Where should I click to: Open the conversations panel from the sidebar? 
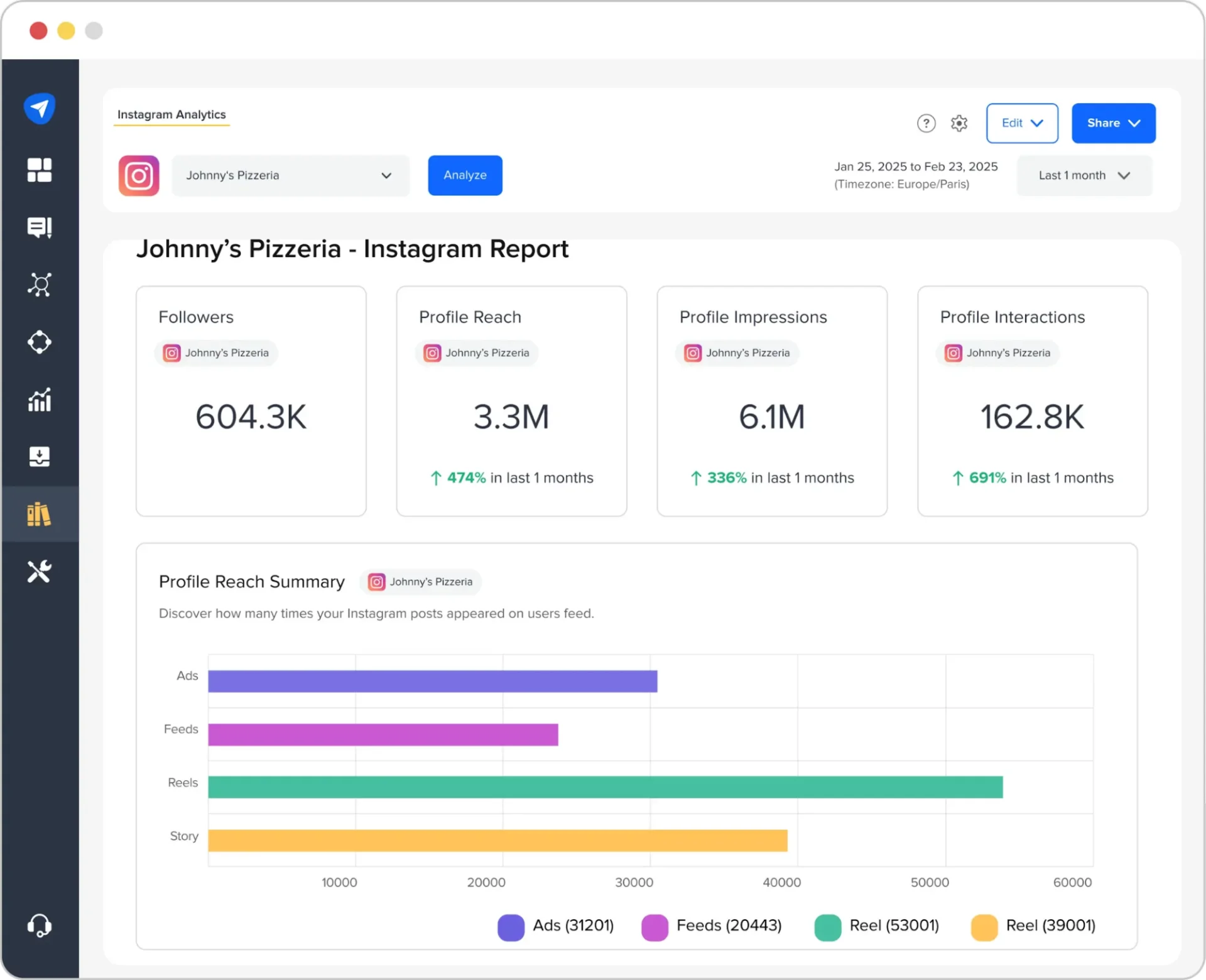pos(39,227)
